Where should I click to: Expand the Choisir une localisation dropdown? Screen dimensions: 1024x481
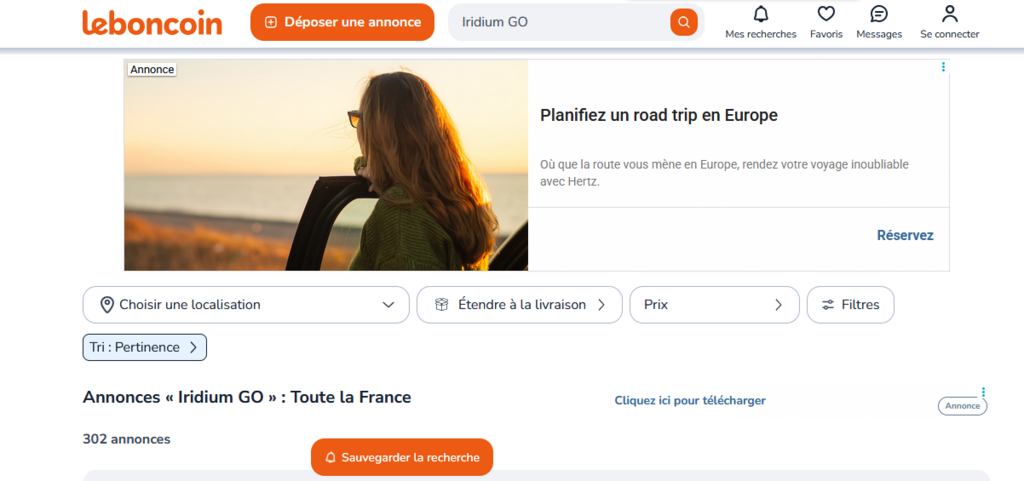[x=388, y=305]
